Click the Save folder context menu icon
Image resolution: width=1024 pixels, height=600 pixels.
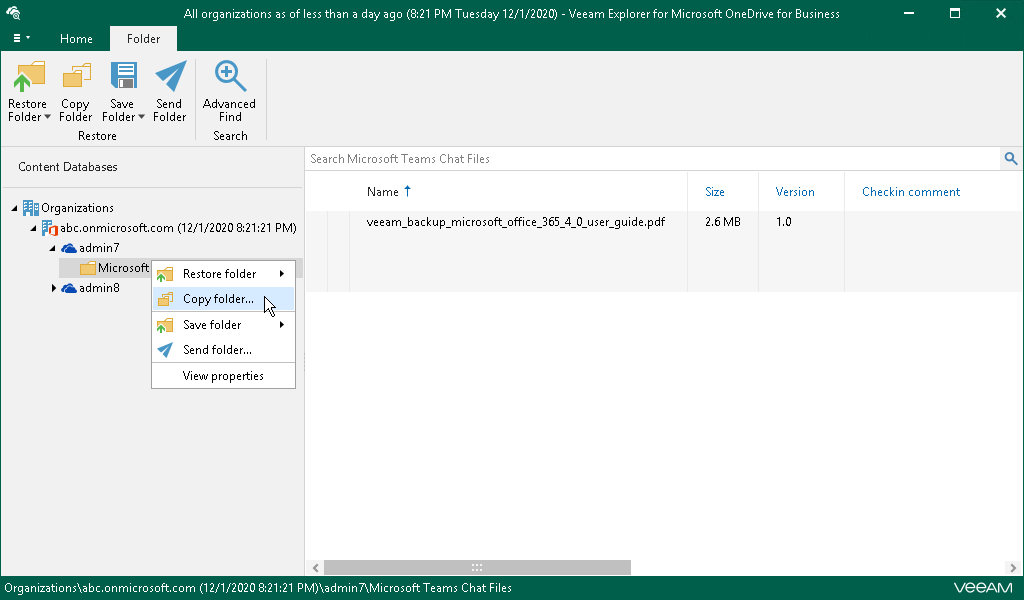click(165, 325)
